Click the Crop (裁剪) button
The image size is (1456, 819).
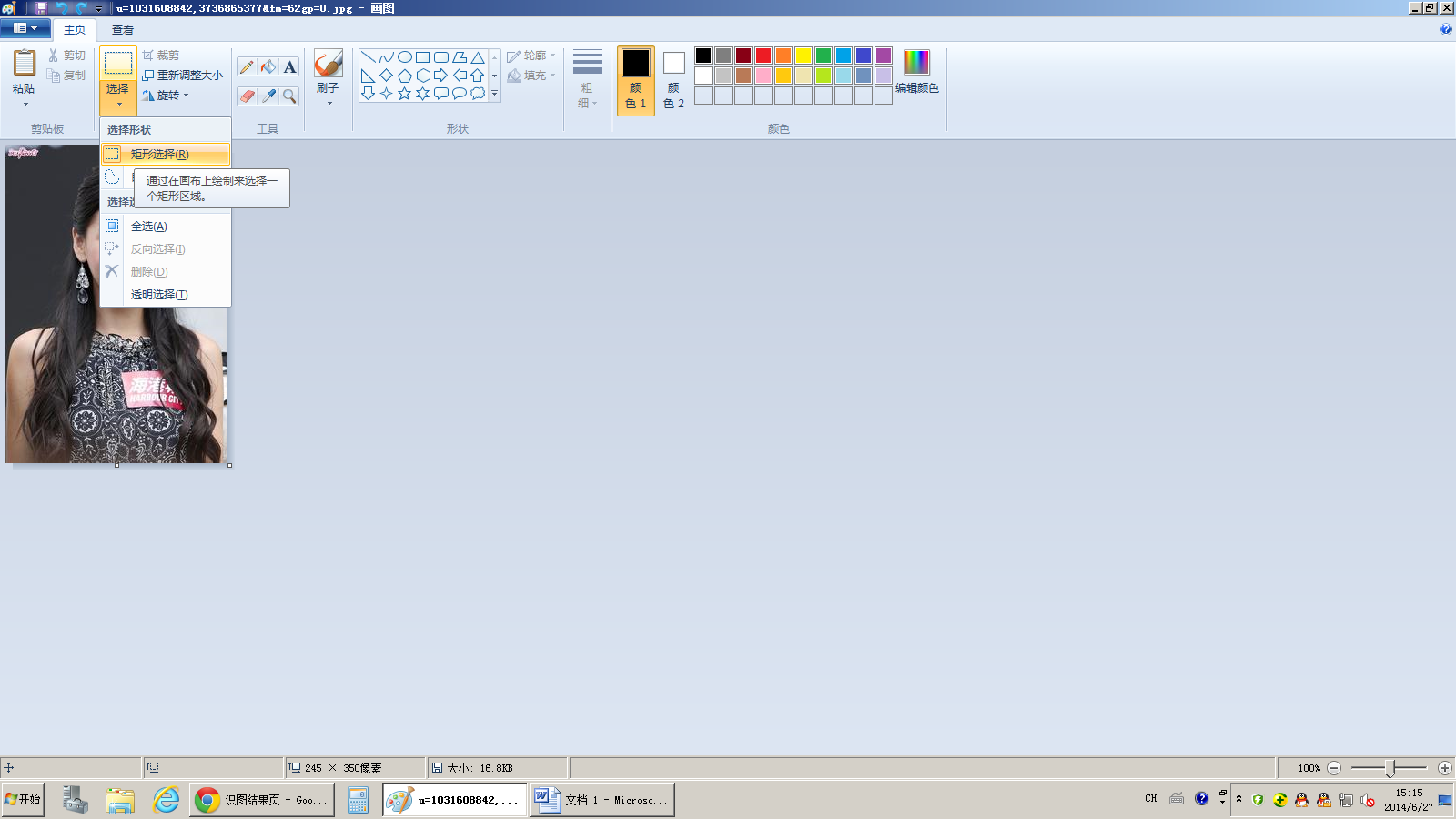(x=161, y=56)
